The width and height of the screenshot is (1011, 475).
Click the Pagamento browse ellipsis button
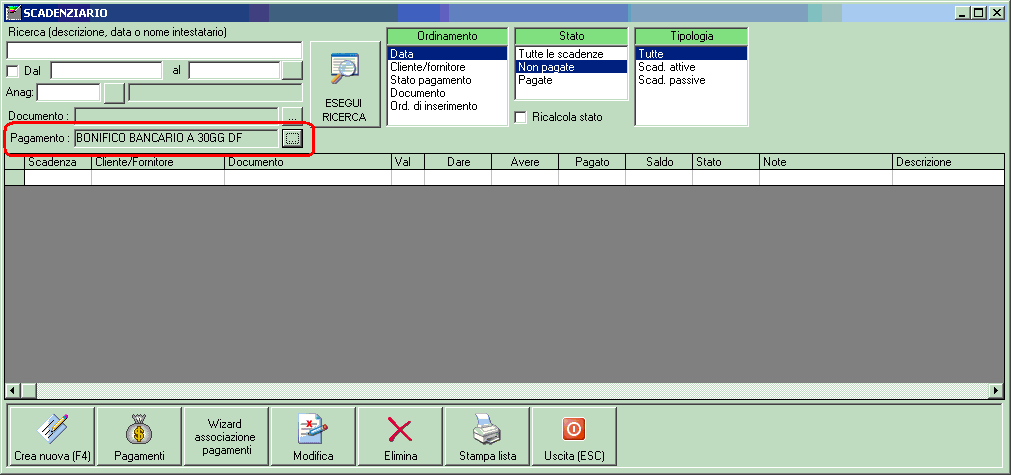coord(292,138)
